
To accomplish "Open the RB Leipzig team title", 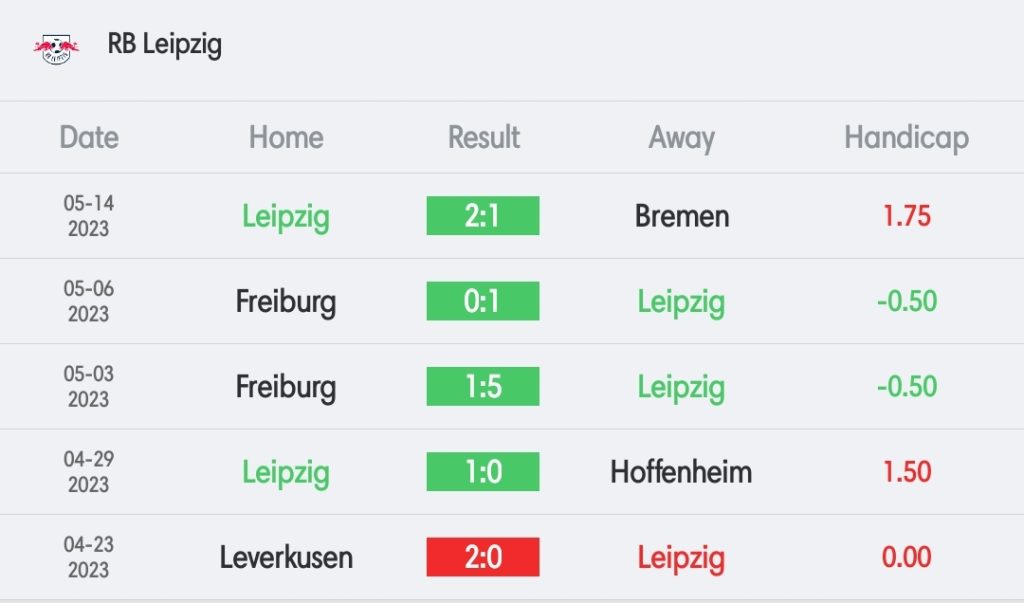I will (165, 45).
